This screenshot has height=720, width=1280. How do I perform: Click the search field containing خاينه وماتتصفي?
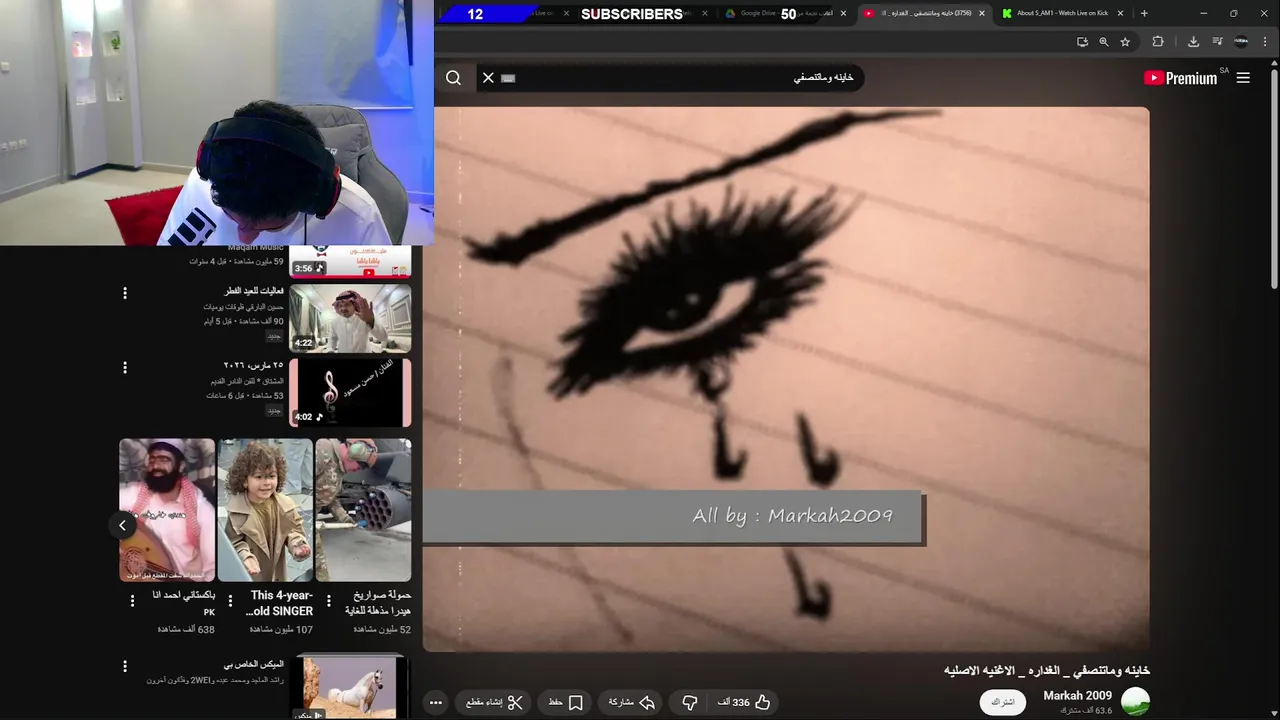coord(670,78)
